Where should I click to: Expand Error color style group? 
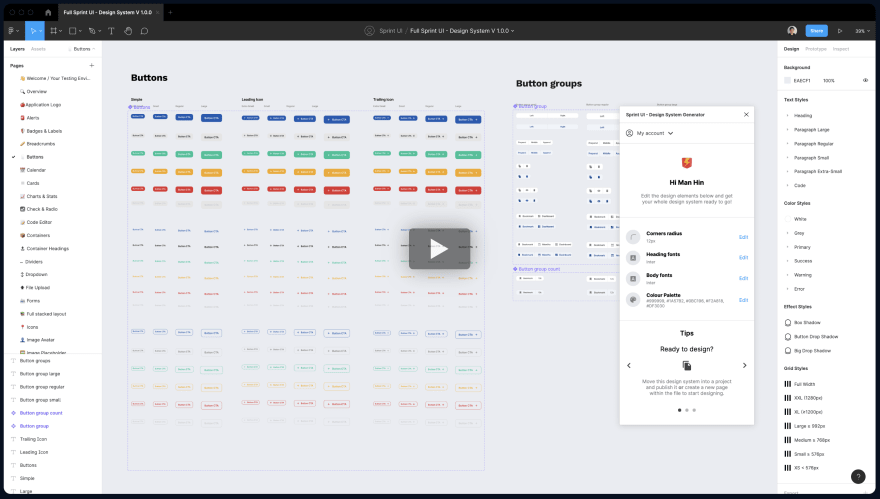(x=787, y=289)
